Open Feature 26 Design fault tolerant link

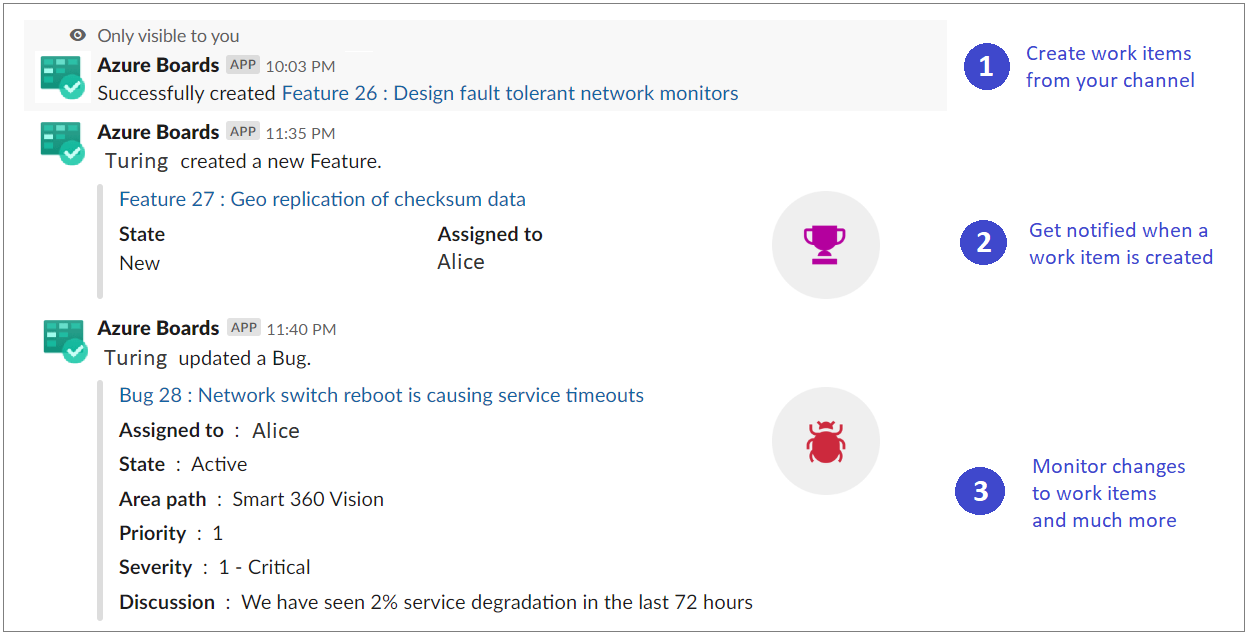click(510, 94)
